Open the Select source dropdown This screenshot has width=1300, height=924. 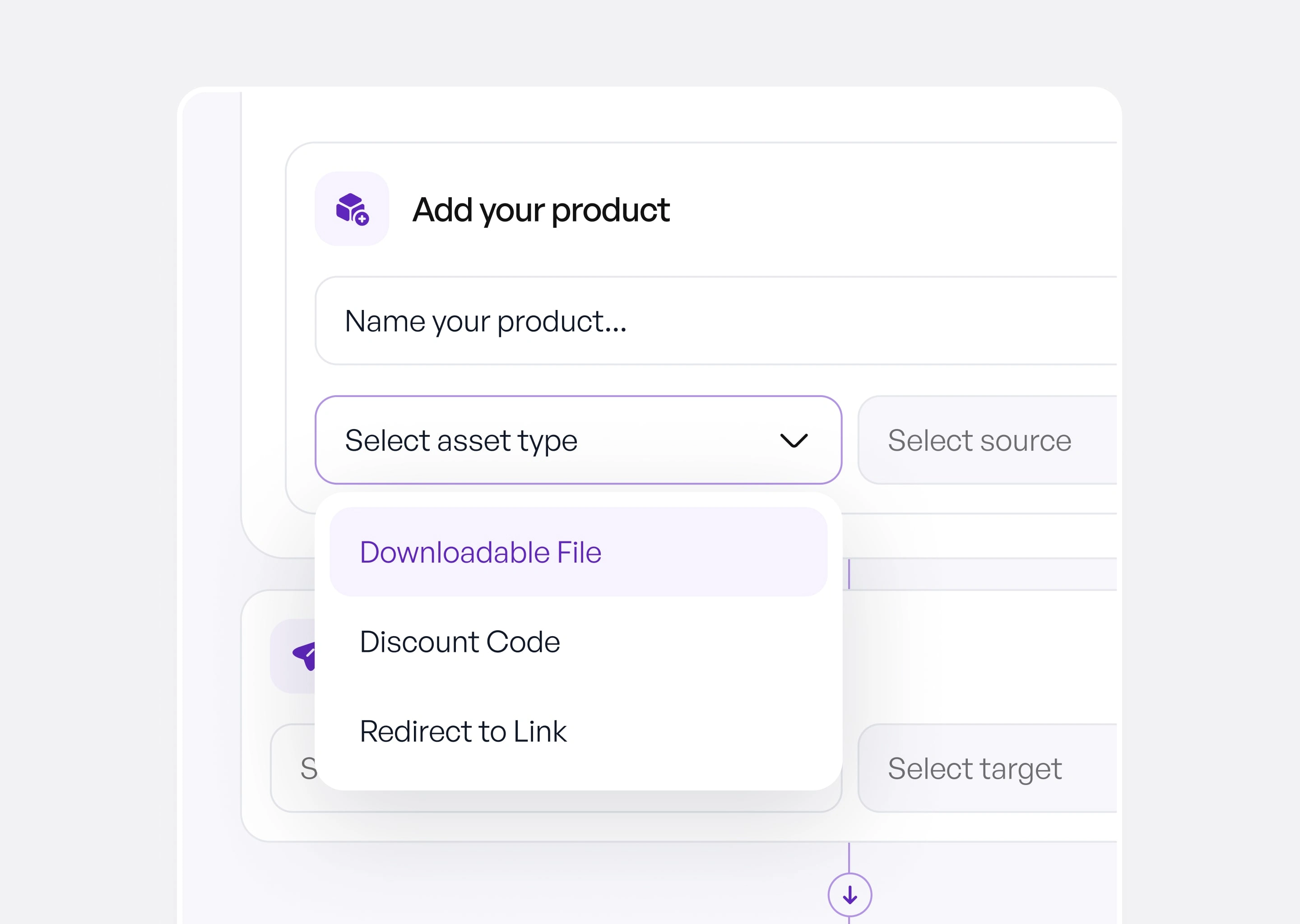point(986,440)
